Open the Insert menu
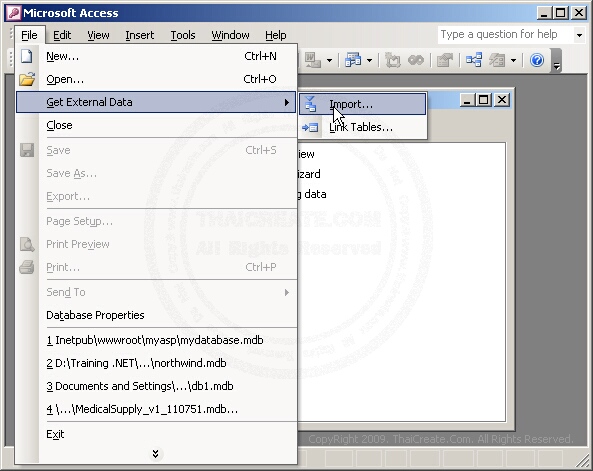Image resolution: width=593 pixels, height=471 pixels. (140, 35)
